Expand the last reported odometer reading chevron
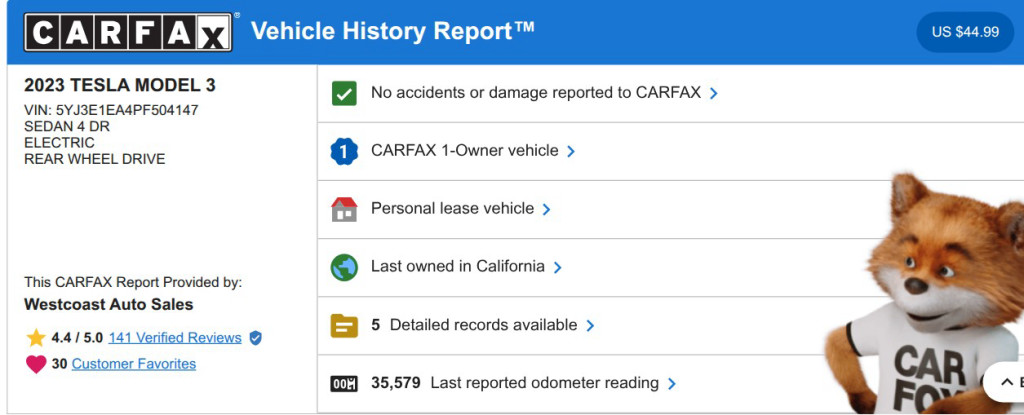The width and height of the screenshot is (1024, 415). (x=672, y=383)
